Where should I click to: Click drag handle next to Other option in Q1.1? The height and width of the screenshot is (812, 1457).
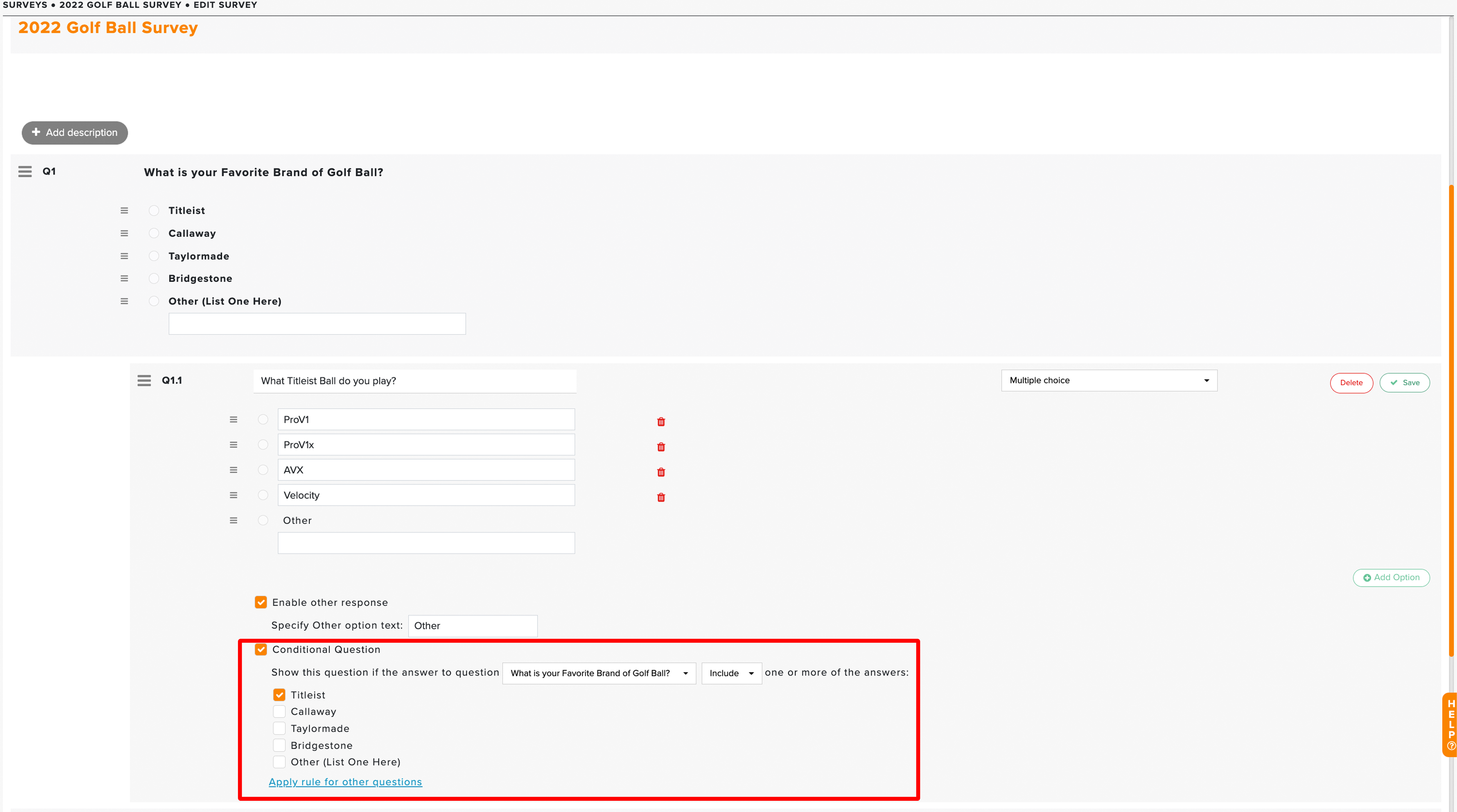(234, 520)
